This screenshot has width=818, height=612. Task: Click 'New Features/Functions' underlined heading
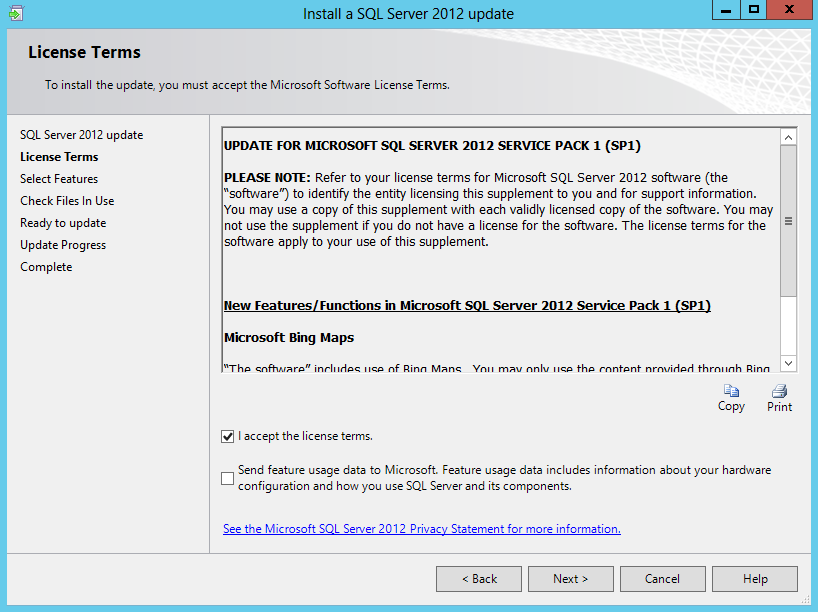click(x=467, y=305)
